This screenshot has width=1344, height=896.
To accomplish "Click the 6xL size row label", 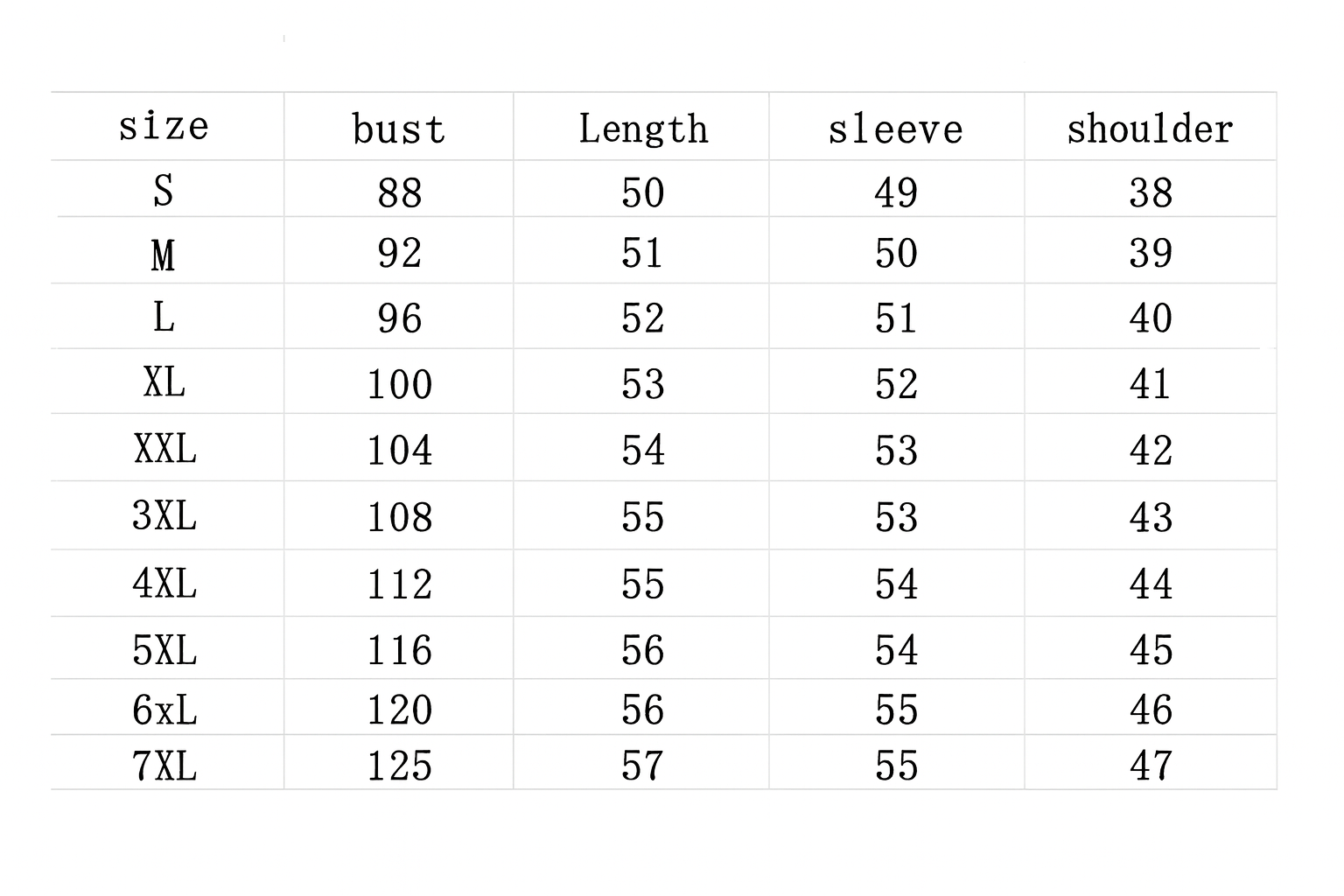I will (x=164, y=710).
